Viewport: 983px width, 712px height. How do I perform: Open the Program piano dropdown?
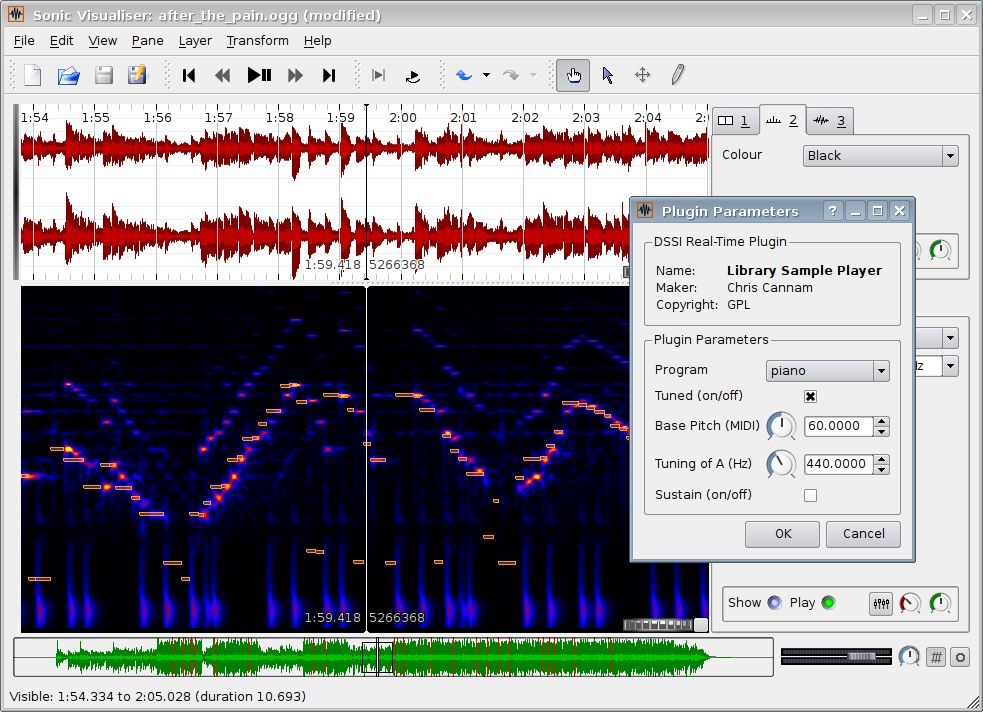click(827, 371)
